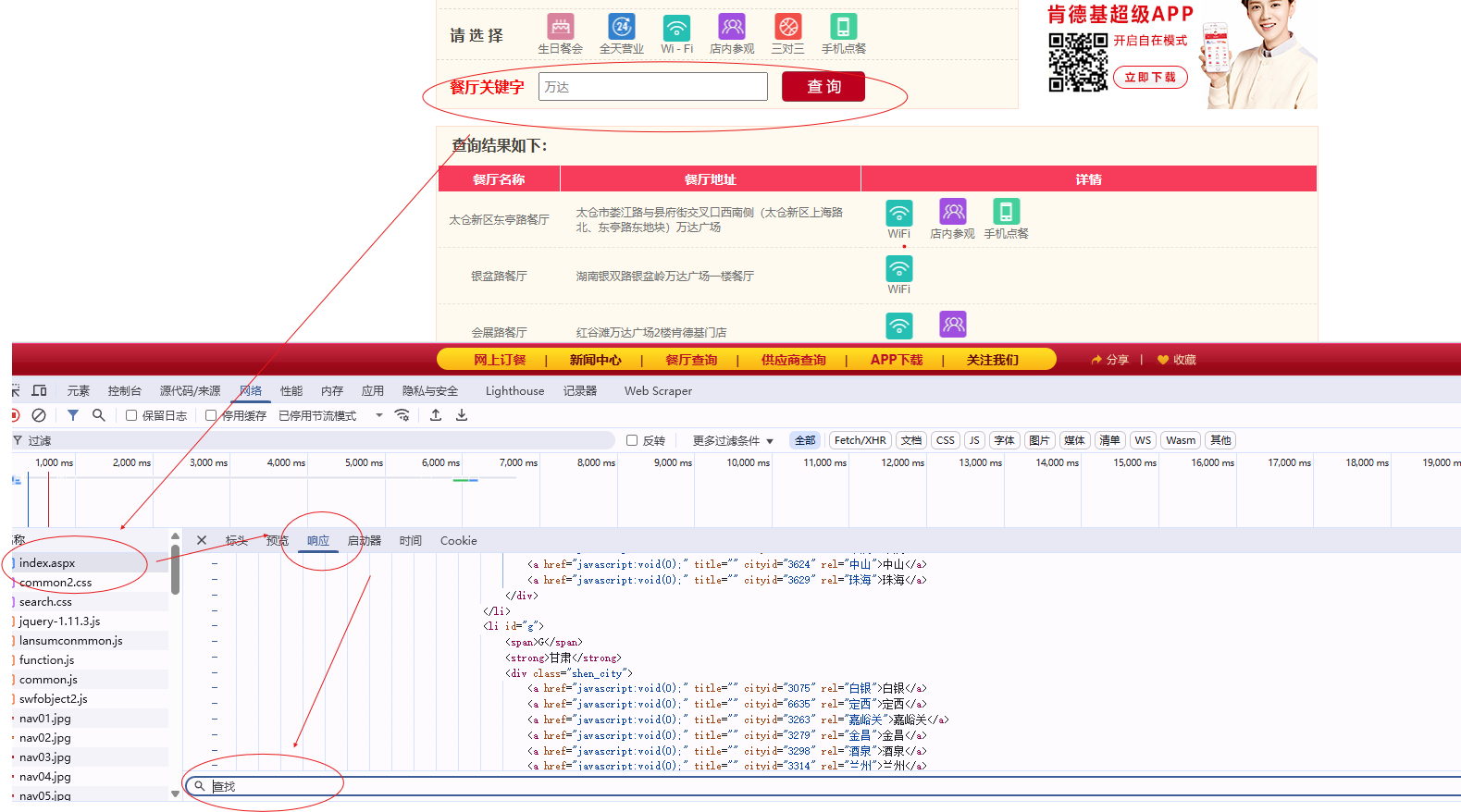Tick the invert filter checkbox
1461x812 pixels.
click(632, 440)
